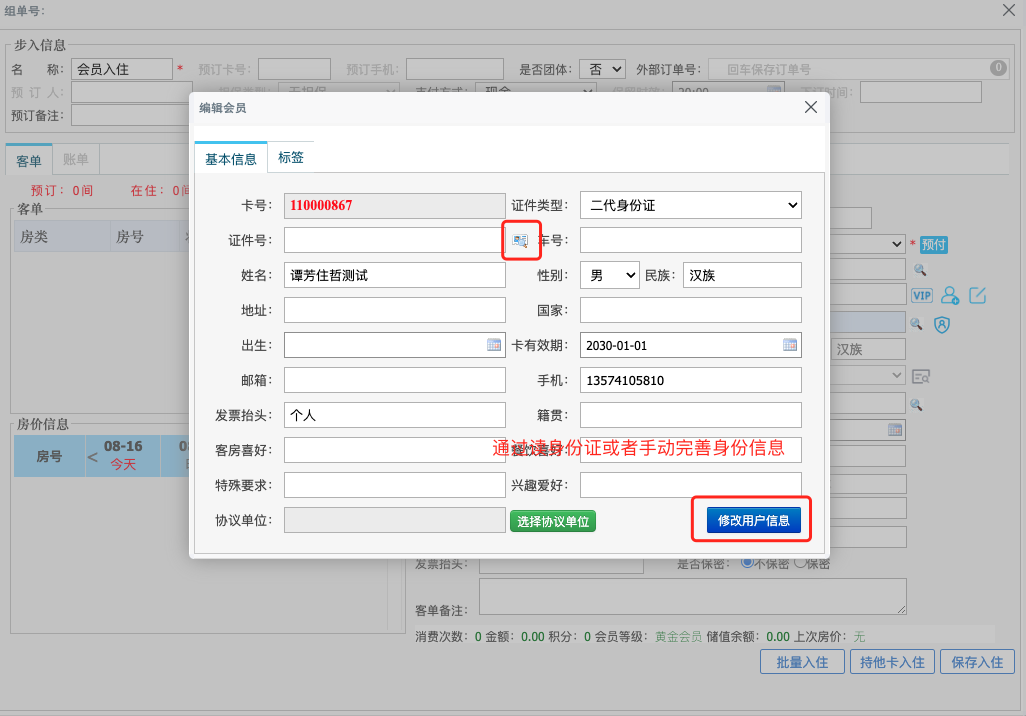This screenshot has height=716, width=1026.
Task: Click the 持他卡入住 button
Action: pos(893,662)
